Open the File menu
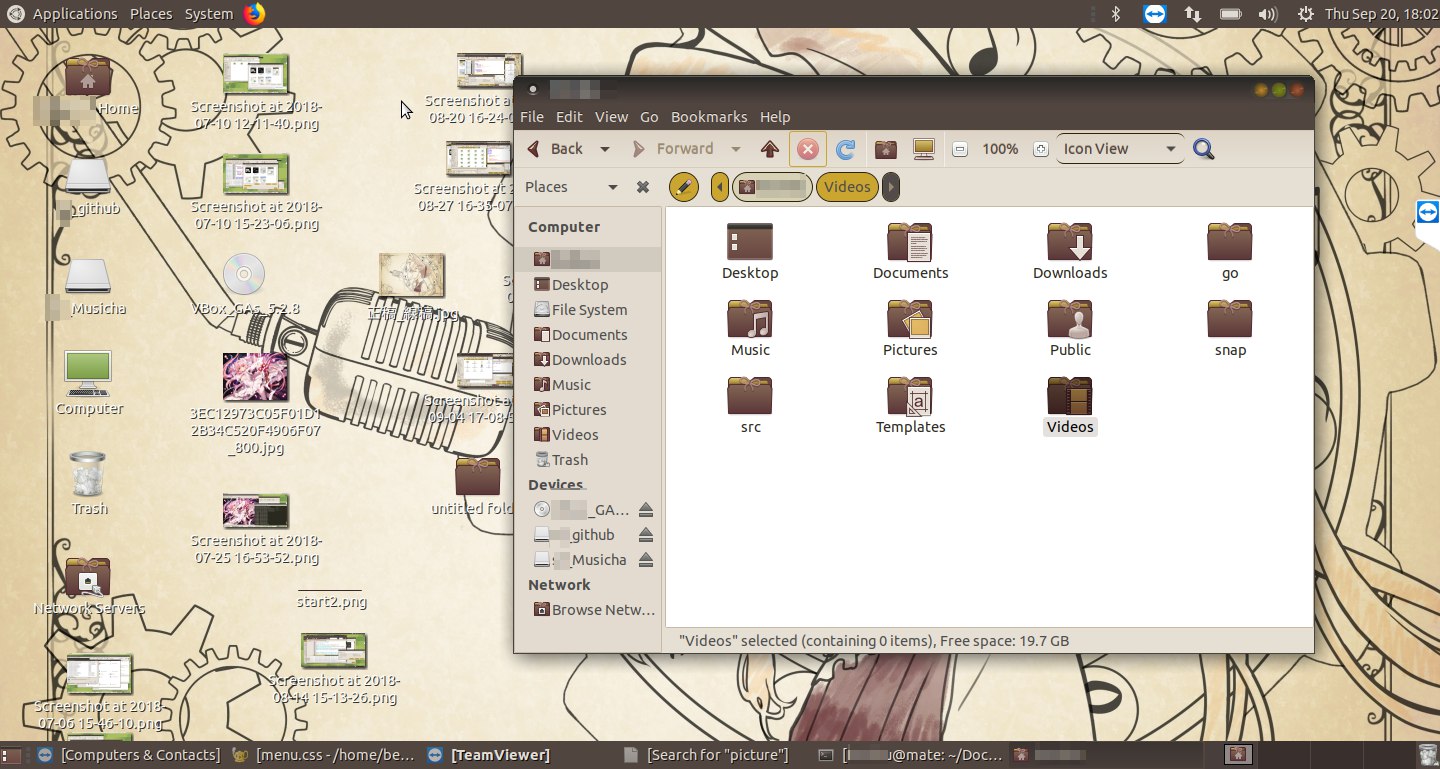 pos(532,117)
